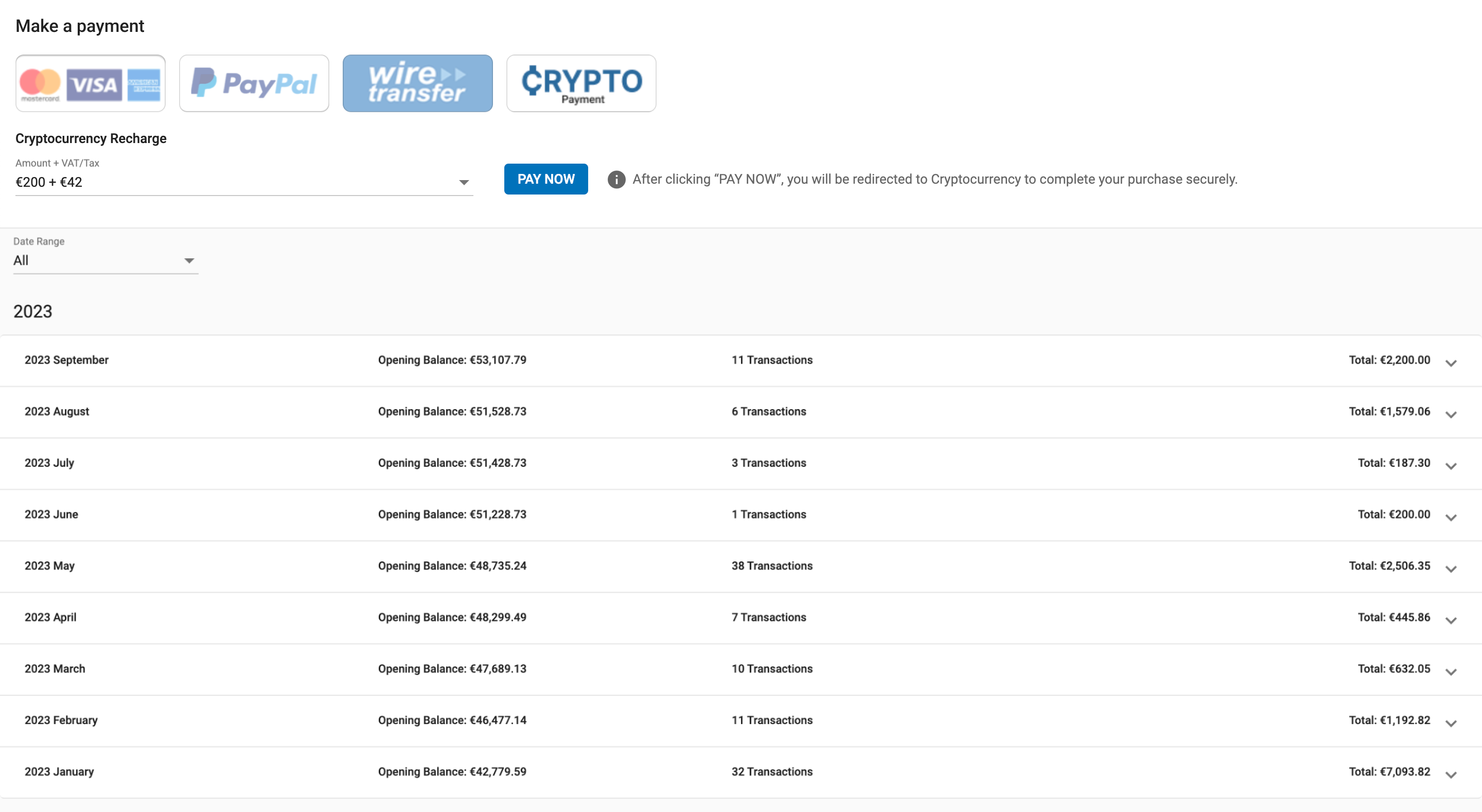Click 'Opening Balance: €53,107.79' text
Viewport: 1482px width, 812px height.
tap(452, 360)
